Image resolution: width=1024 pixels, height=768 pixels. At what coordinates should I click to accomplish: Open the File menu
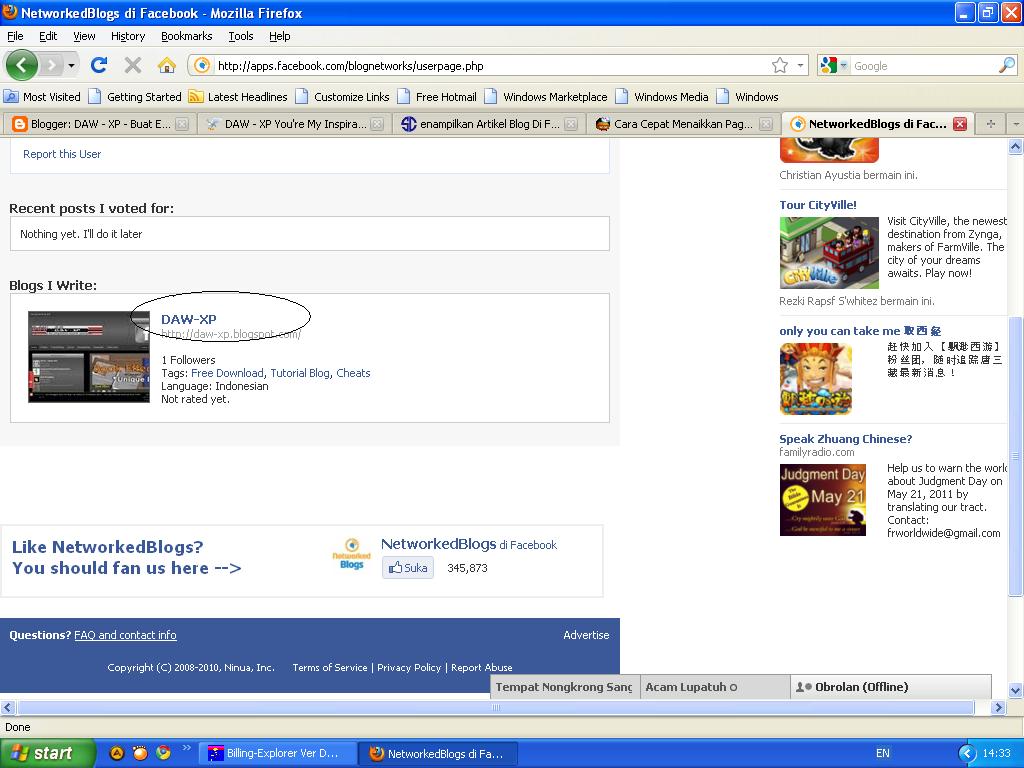tap(15, 36)
